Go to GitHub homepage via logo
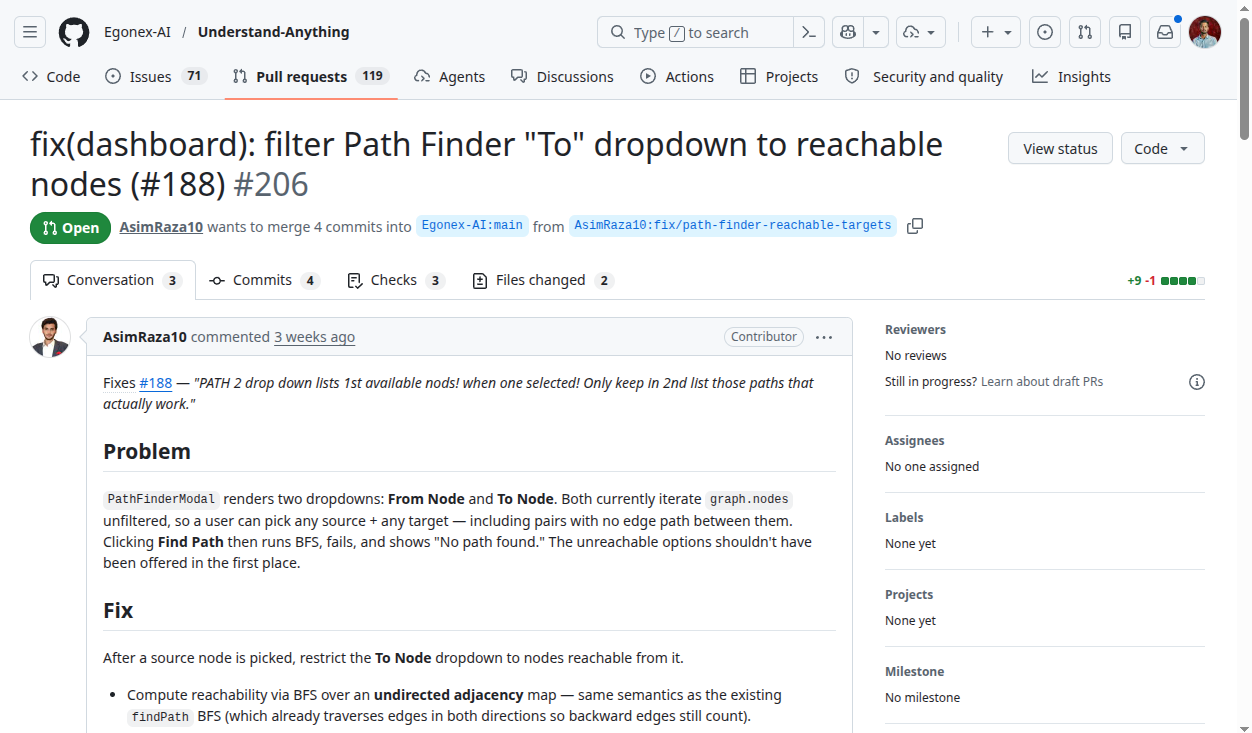1252x733 pixels. pyautogui.click(x=74, y=32)
